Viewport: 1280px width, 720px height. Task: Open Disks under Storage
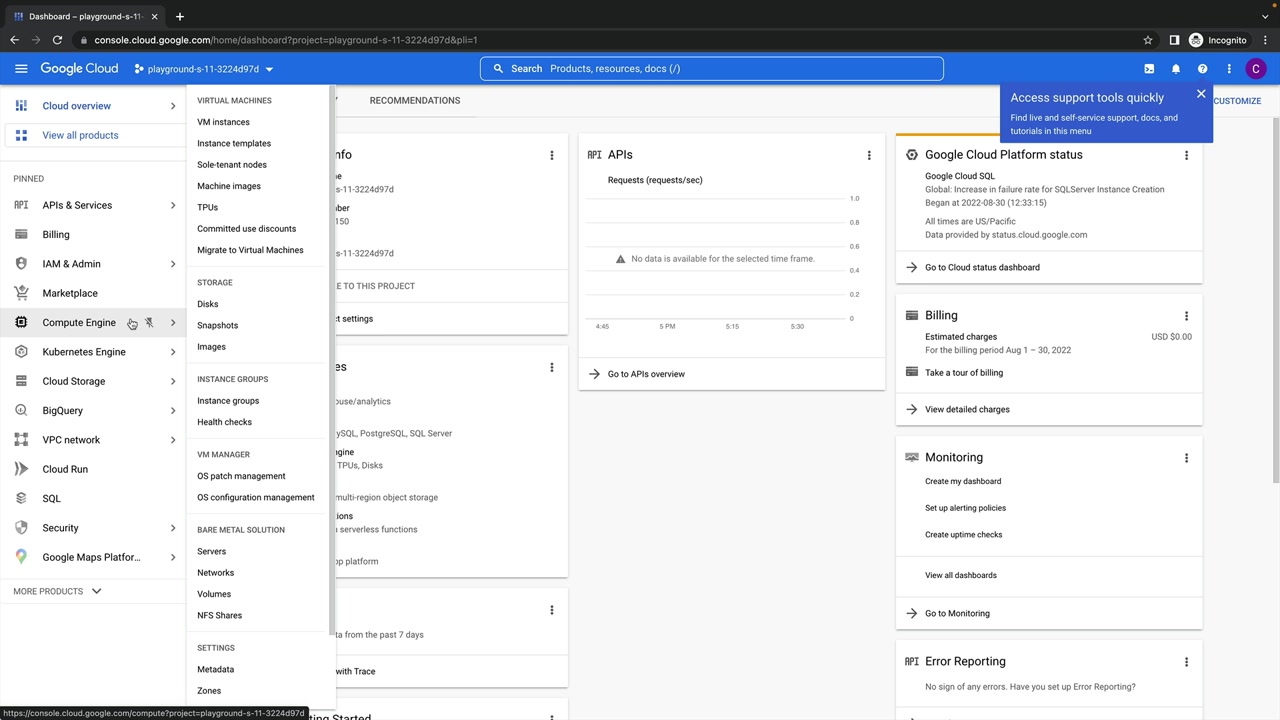pos(207,304)
